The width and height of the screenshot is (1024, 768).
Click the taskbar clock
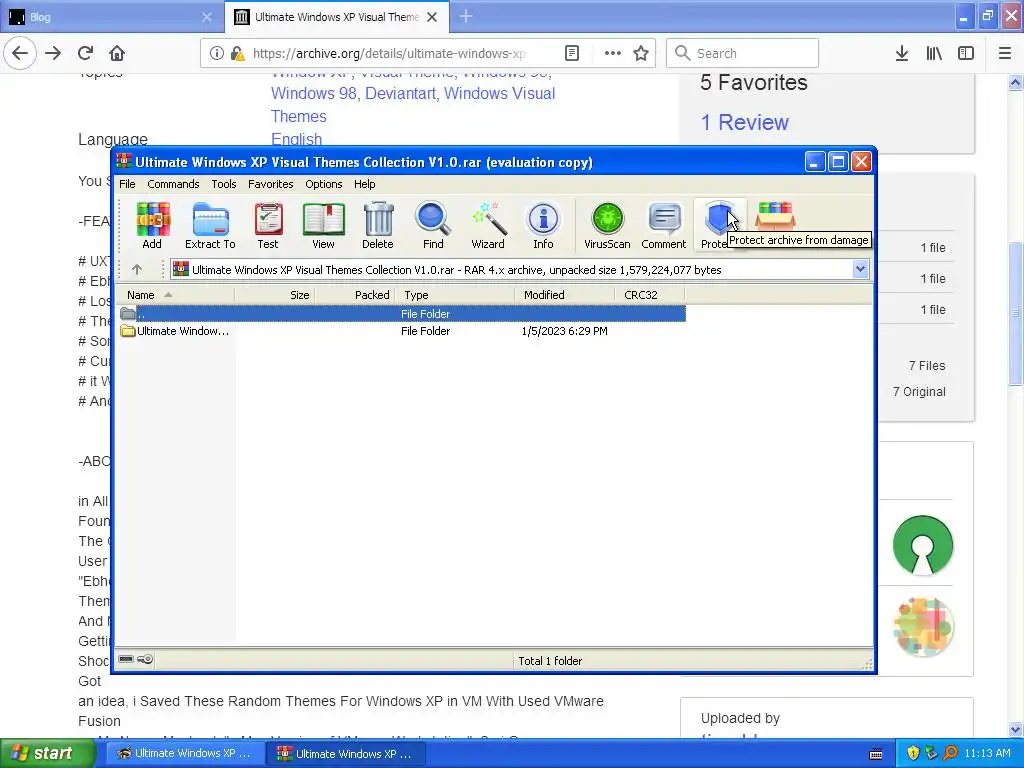987,753
